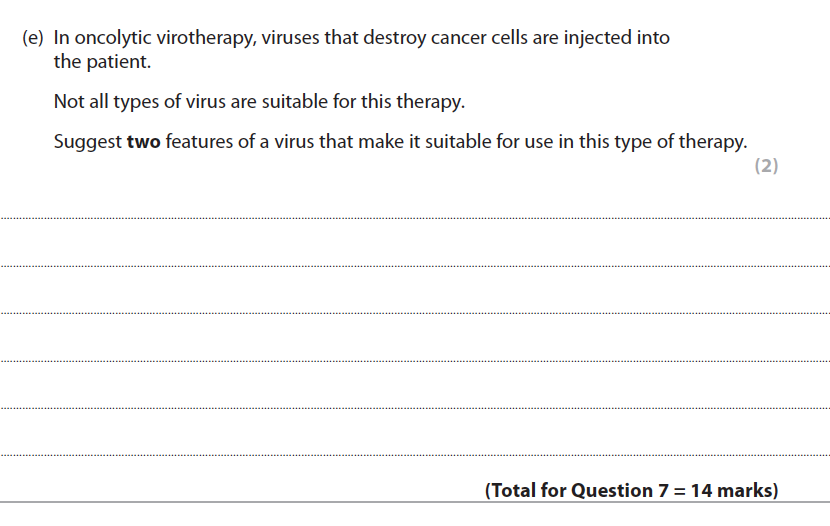The height and width of the screenshot is (526, 830).
Task: Click the word "Suggest"
Action: coord(87,141)
